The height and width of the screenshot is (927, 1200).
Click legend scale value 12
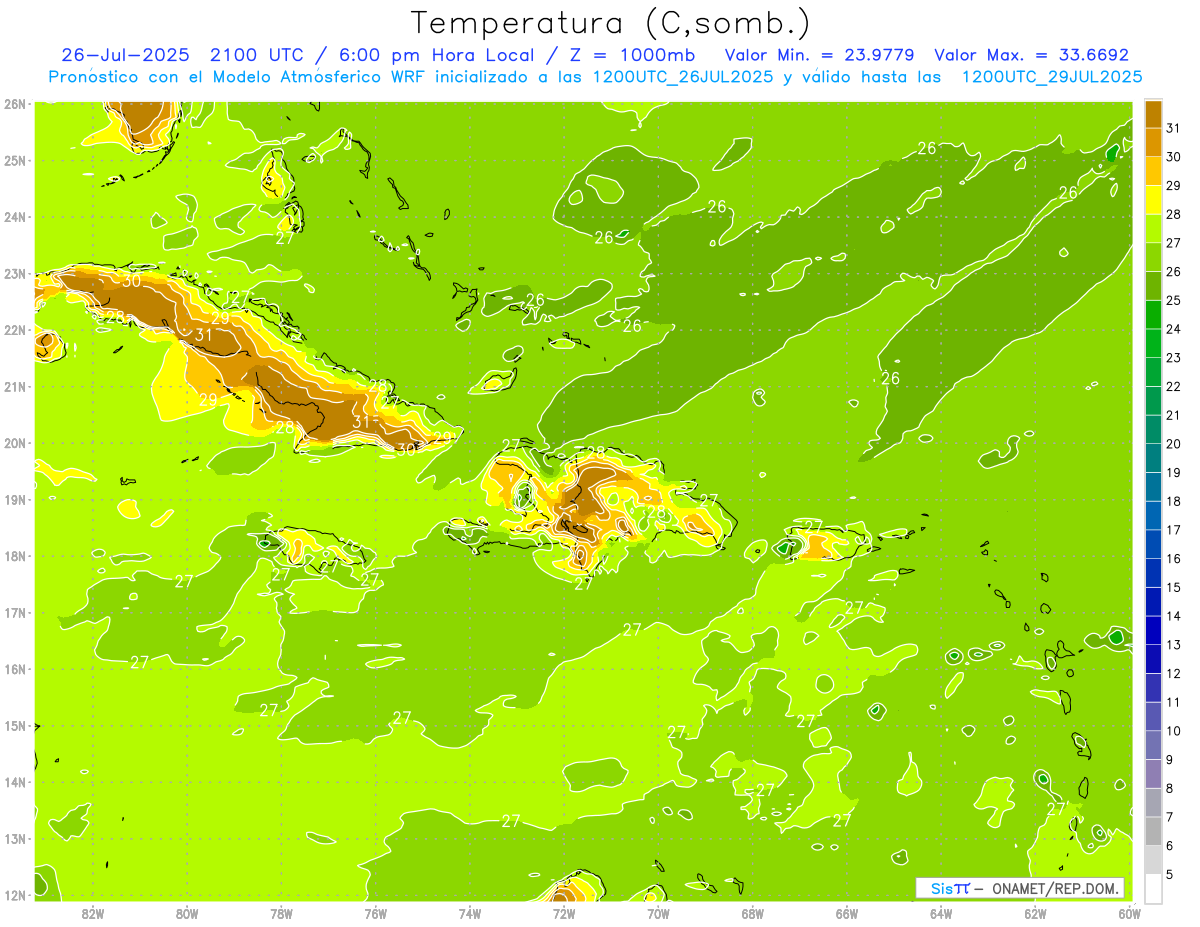click(x=1174, y=673)
